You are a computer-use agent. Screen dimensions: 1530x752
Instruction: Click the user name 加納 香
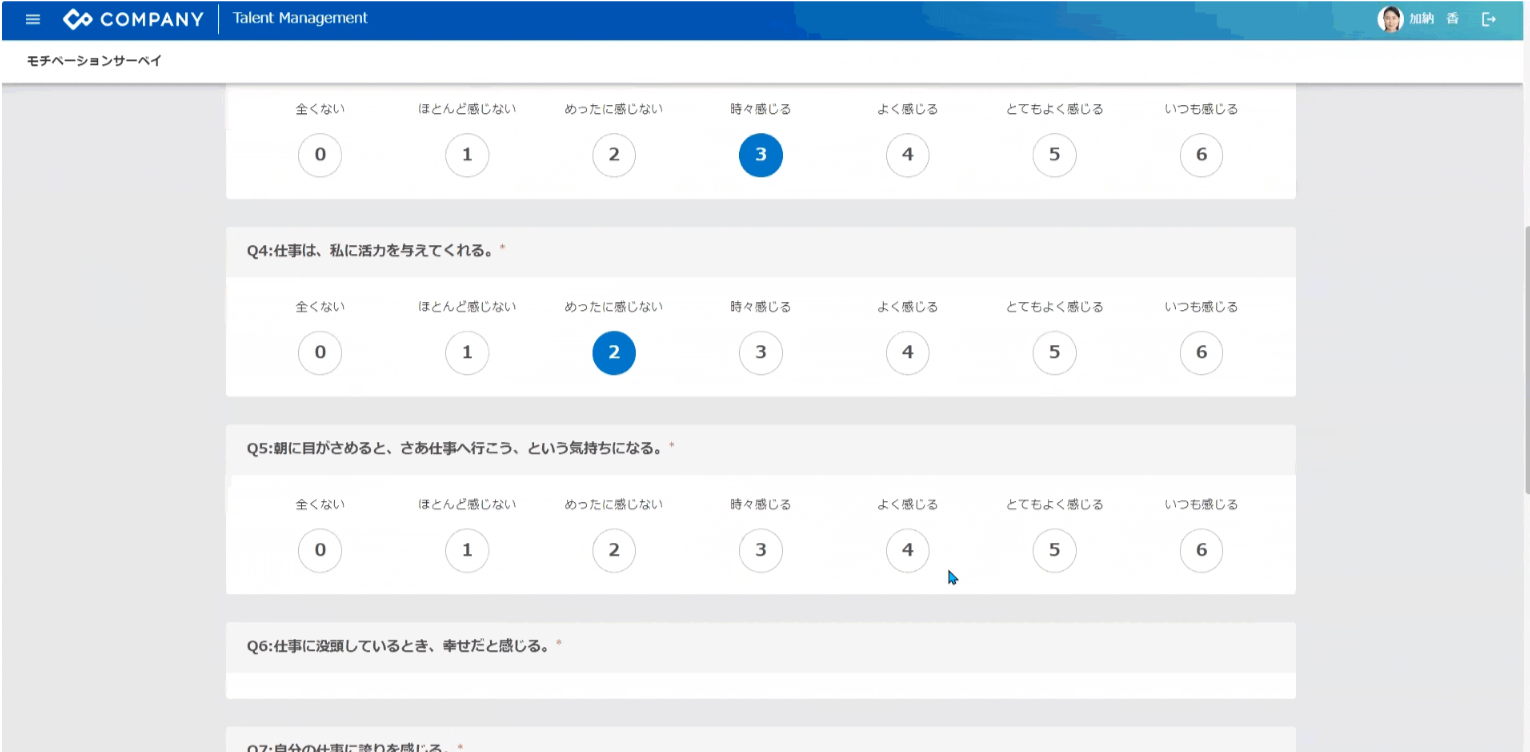[x=1433, y=19]
